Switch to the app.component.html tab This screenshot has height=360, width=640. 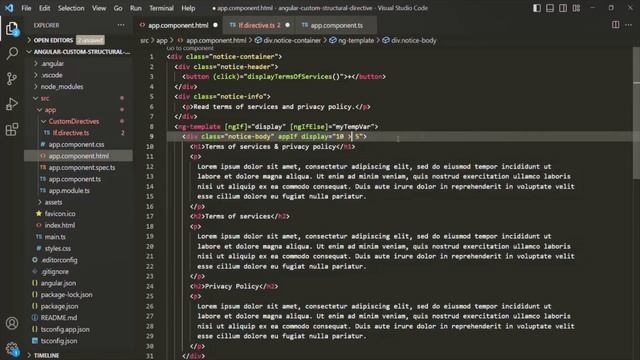coord(178,25)
